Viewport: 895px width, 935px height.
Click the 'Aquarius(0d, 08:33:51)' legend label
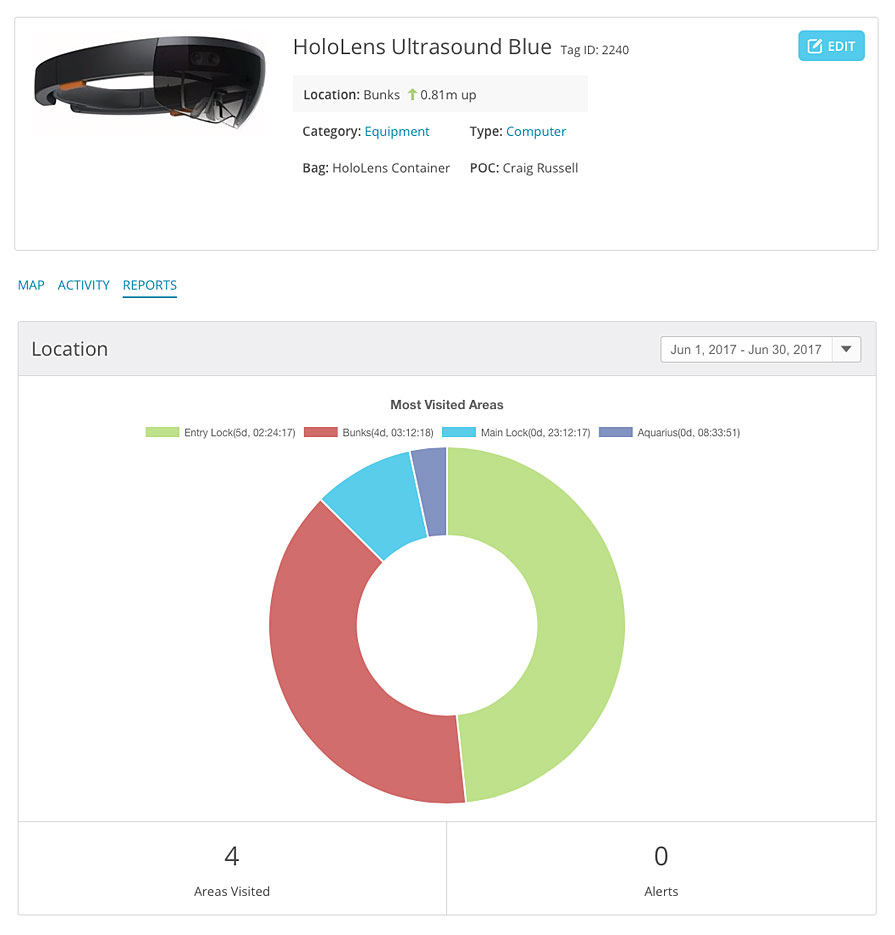[689, 432]
